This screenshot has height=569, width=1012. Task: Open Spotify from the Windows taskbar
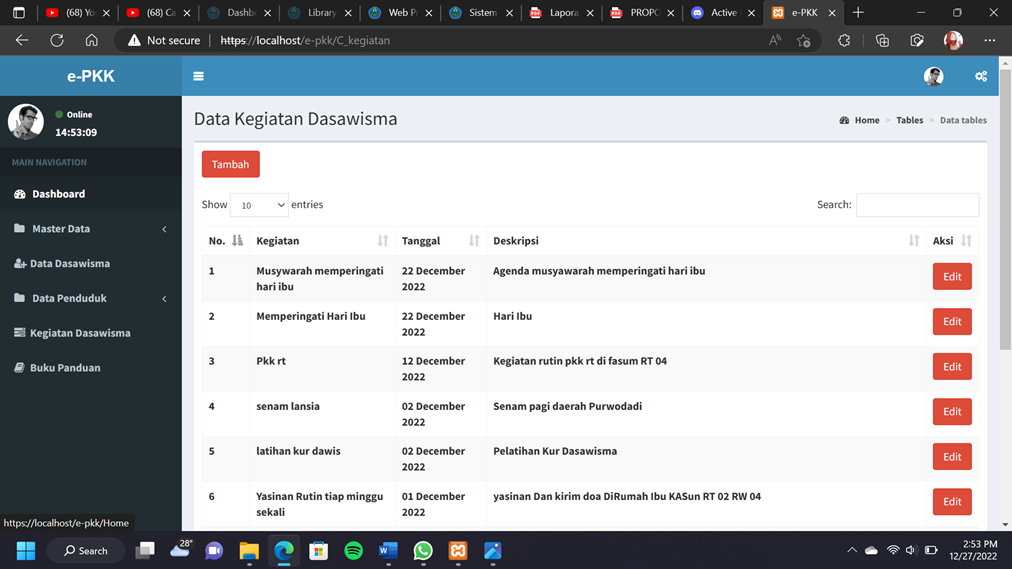353,551
